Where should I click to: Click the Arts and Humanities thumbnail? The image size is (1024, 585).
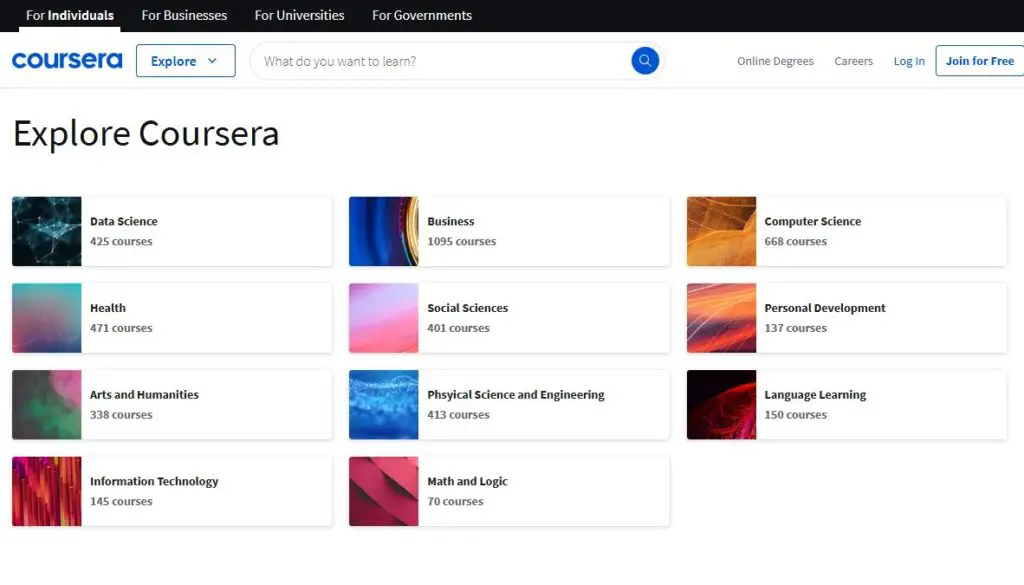[x=46, y=405]
